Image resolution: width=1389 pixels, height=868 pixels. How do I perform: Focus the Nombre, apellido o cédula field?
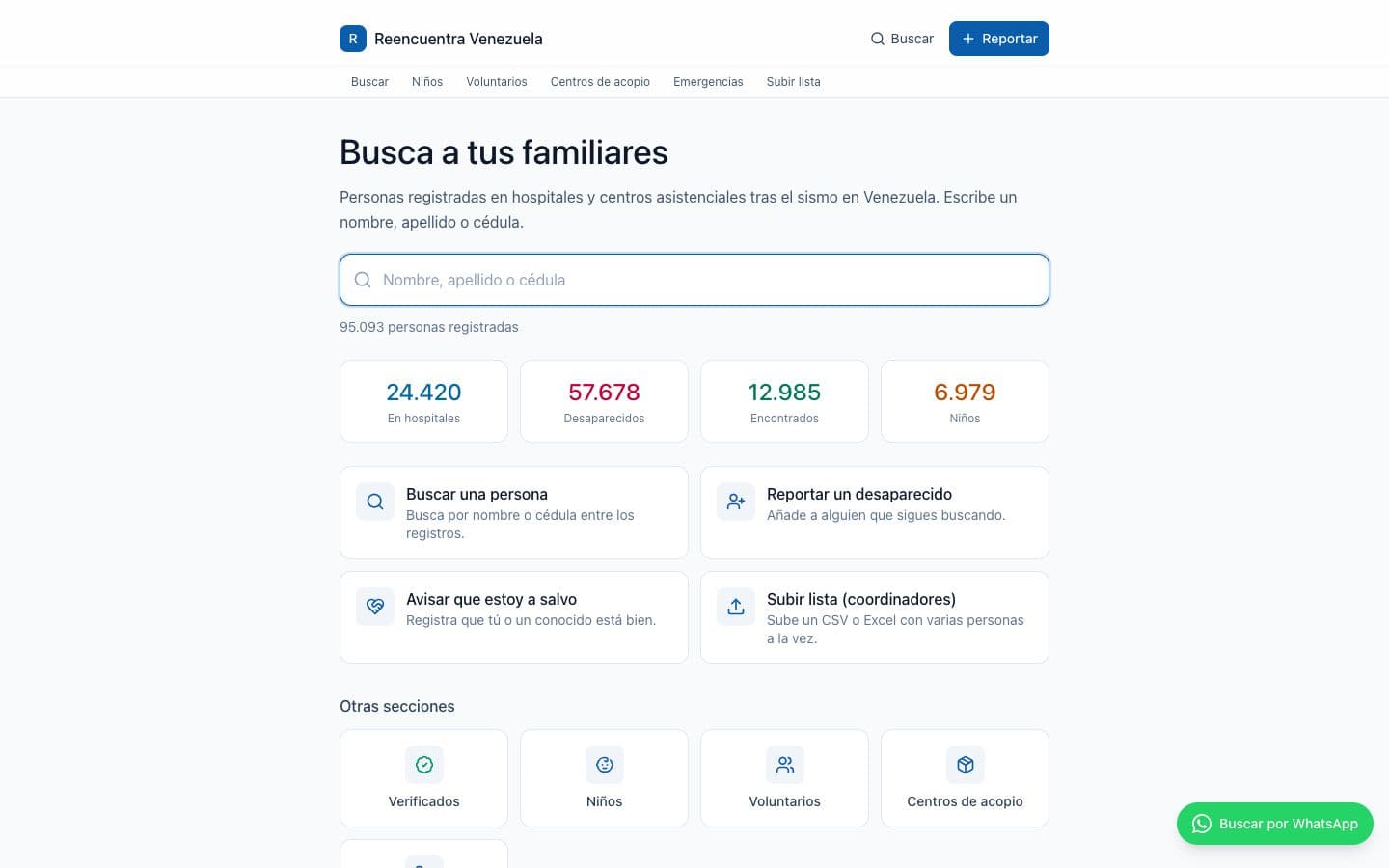point(694,280)
